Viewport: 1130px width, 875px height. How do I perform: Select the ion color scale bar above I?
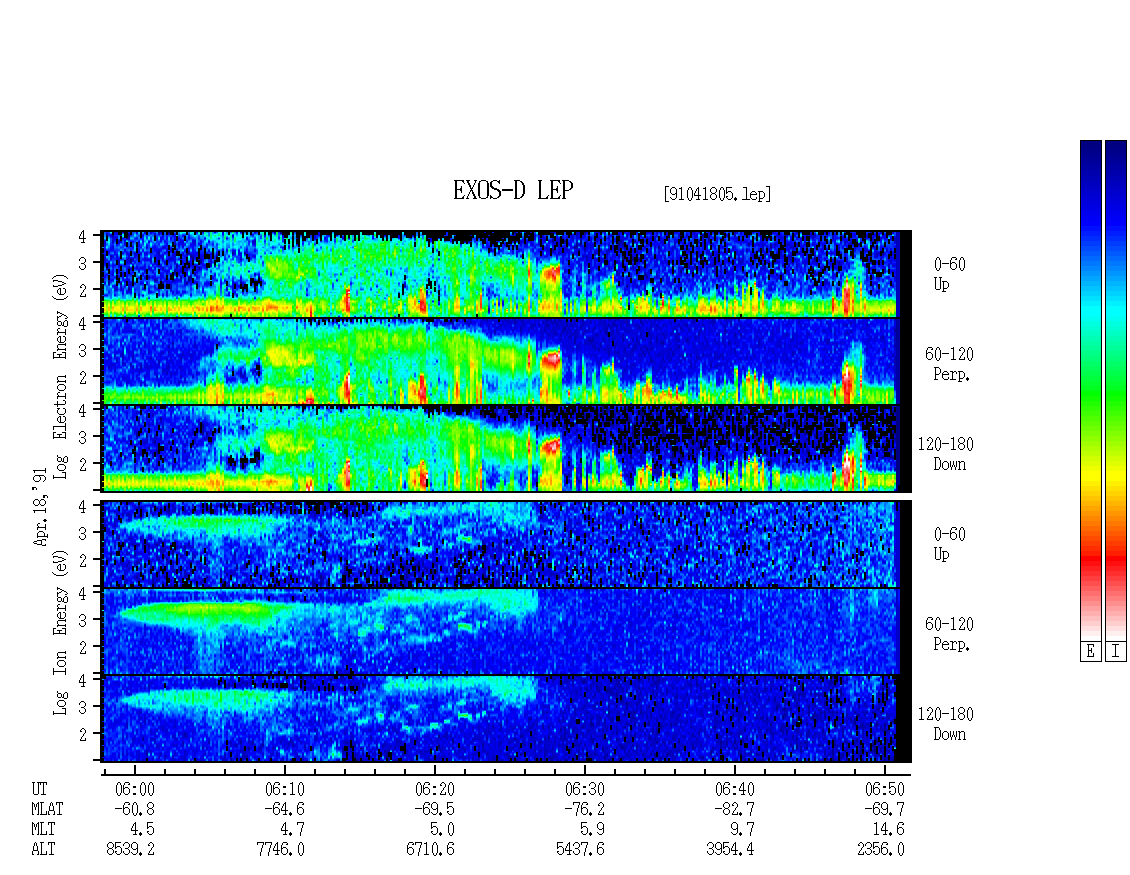[1116, 389]
